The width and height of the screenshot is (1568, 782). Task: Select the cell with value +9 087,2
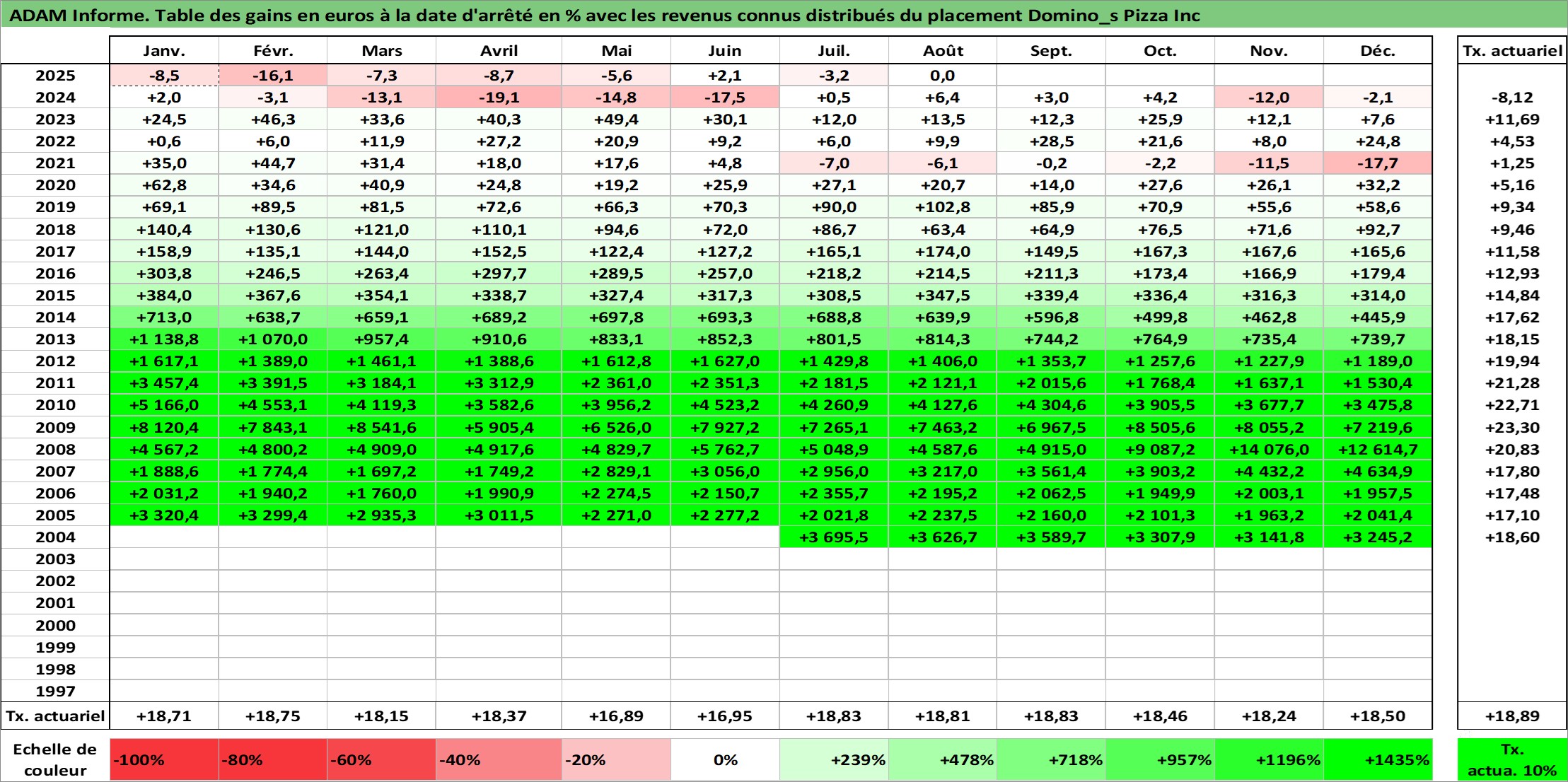pos(1160,450)
